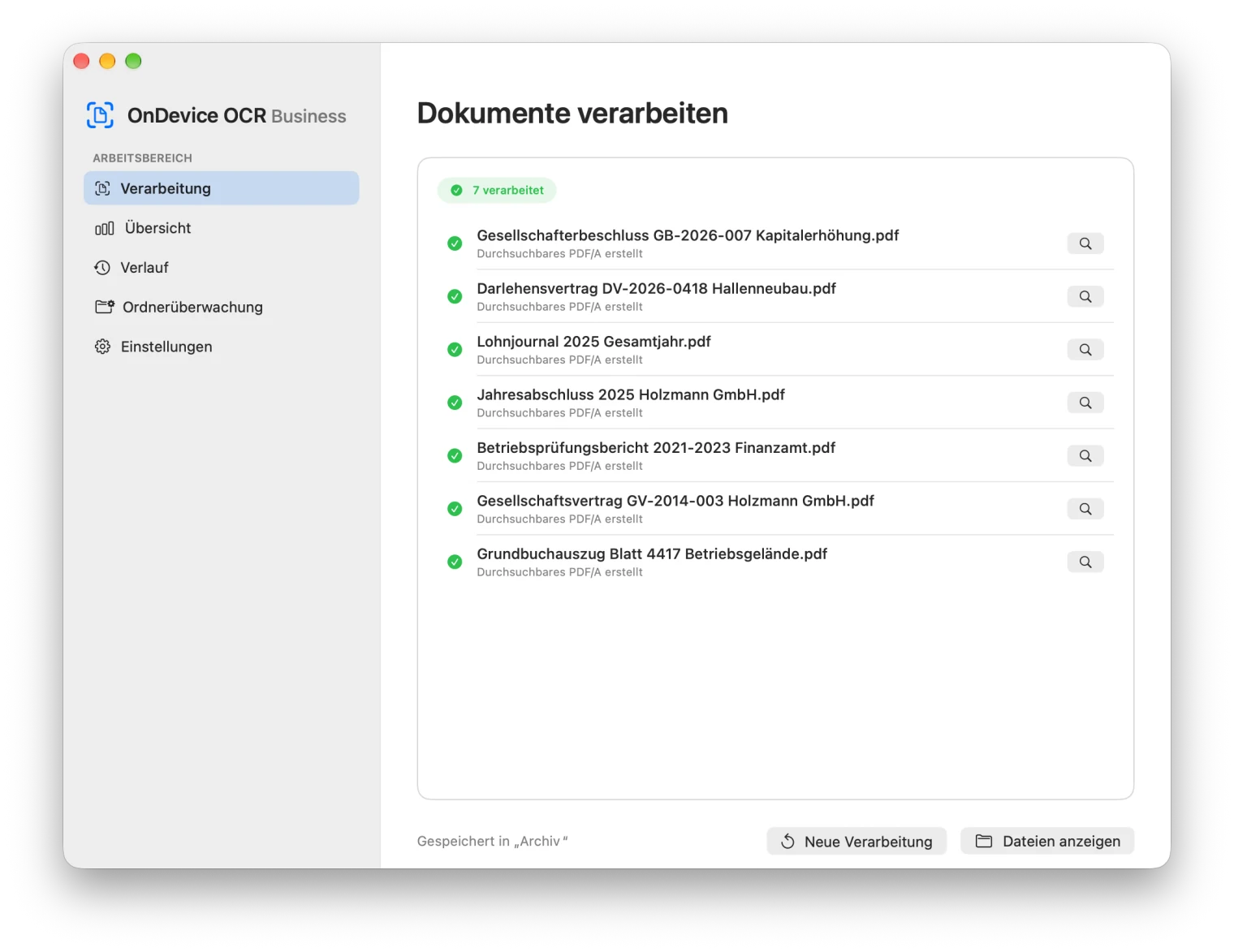Preview Grundbuchauszug Blatt 4417 with magnifier button
1234x952 pixels.
(1085, 562)
